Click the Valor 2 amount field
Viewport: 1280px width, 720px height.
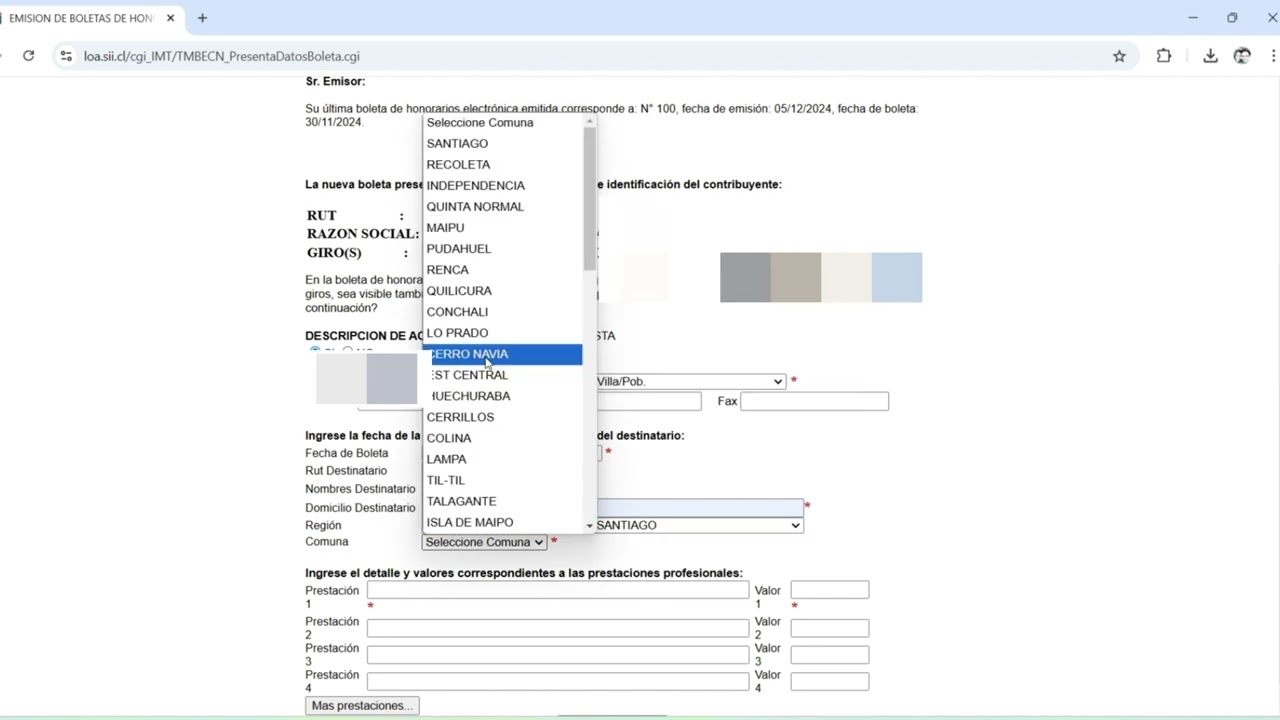tap(830, 628)
